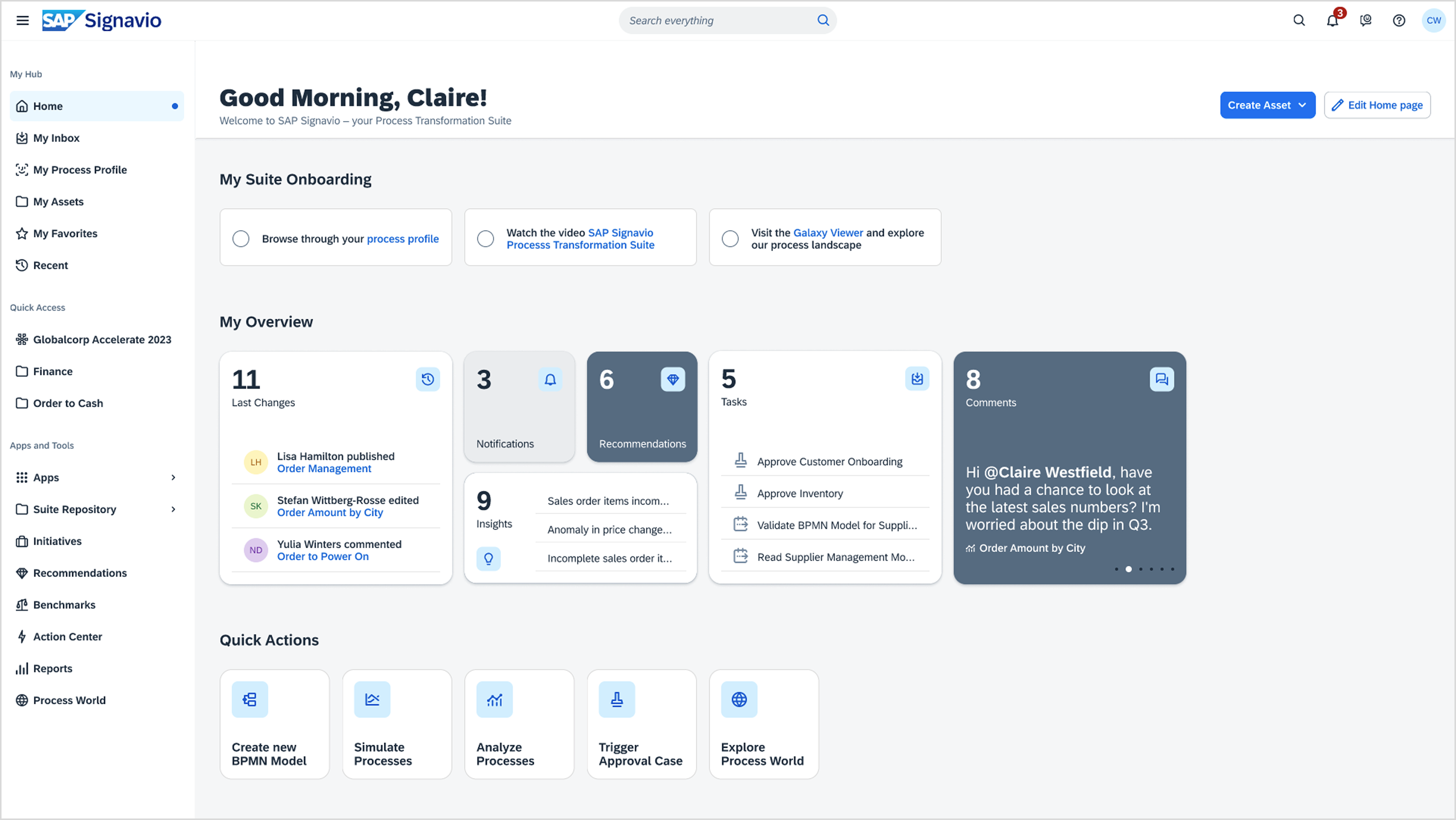Open Finance folder in Quick Access
Viewport: 1456px width, 820px height.
96,371
